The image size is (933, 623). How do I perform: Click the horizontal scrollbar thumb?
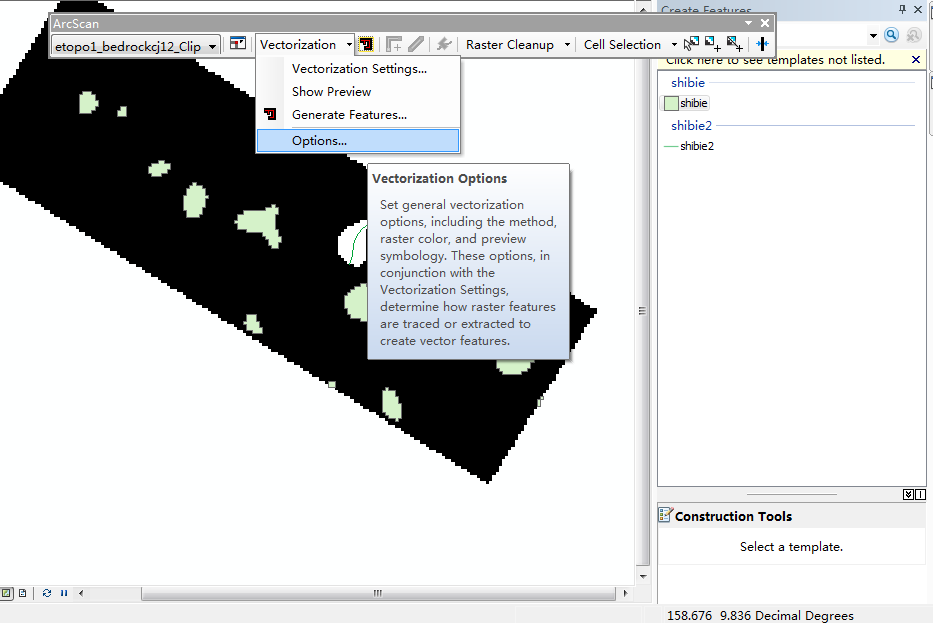[x=378, y=593]
